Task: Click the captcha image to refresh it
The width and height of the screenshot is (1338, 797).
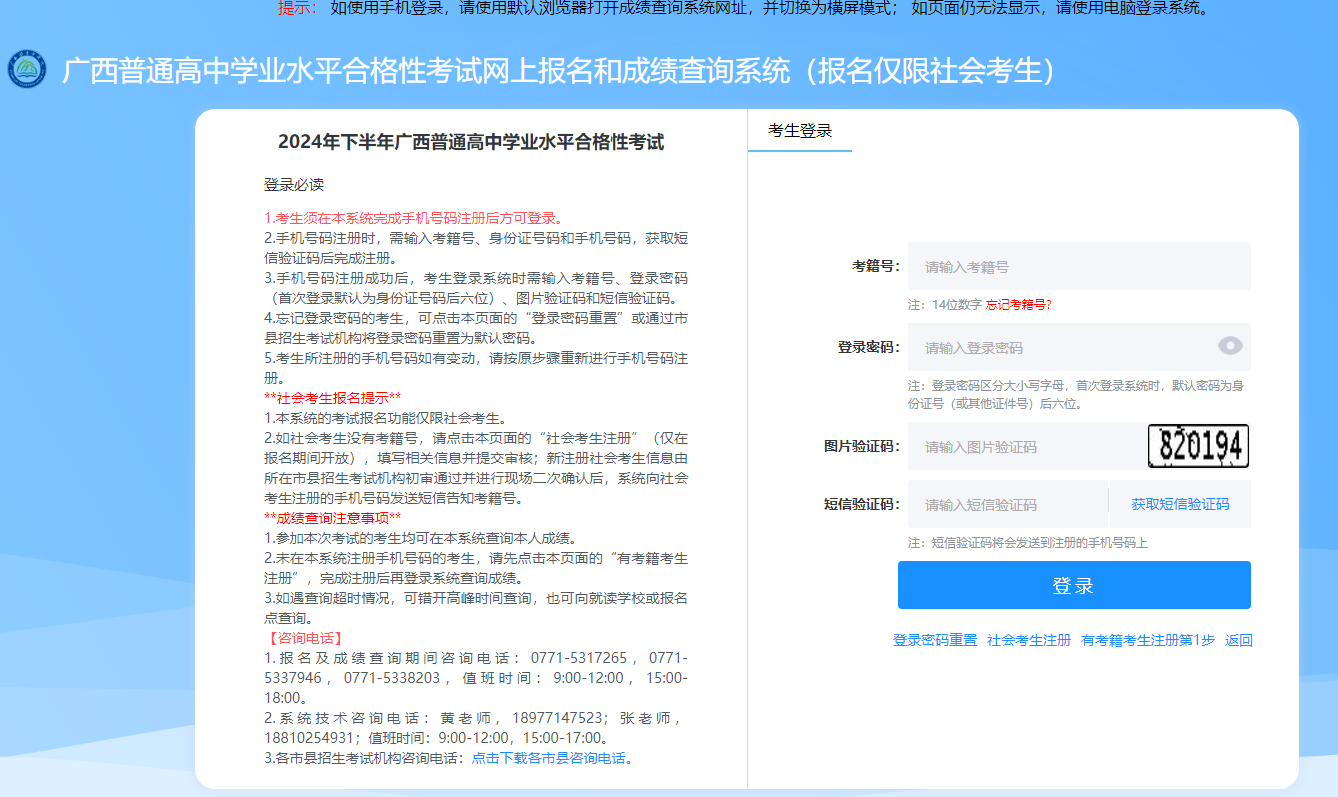Action: (x=1199, y=446)
